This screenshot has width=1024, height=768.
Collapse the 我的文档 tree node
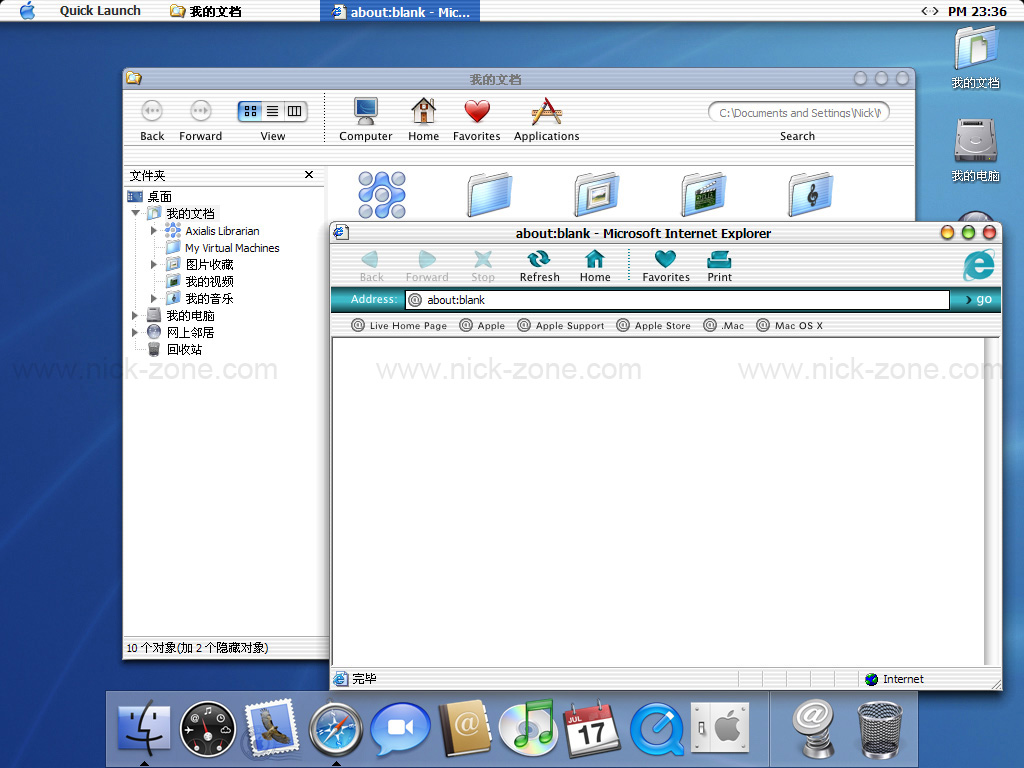135,214
